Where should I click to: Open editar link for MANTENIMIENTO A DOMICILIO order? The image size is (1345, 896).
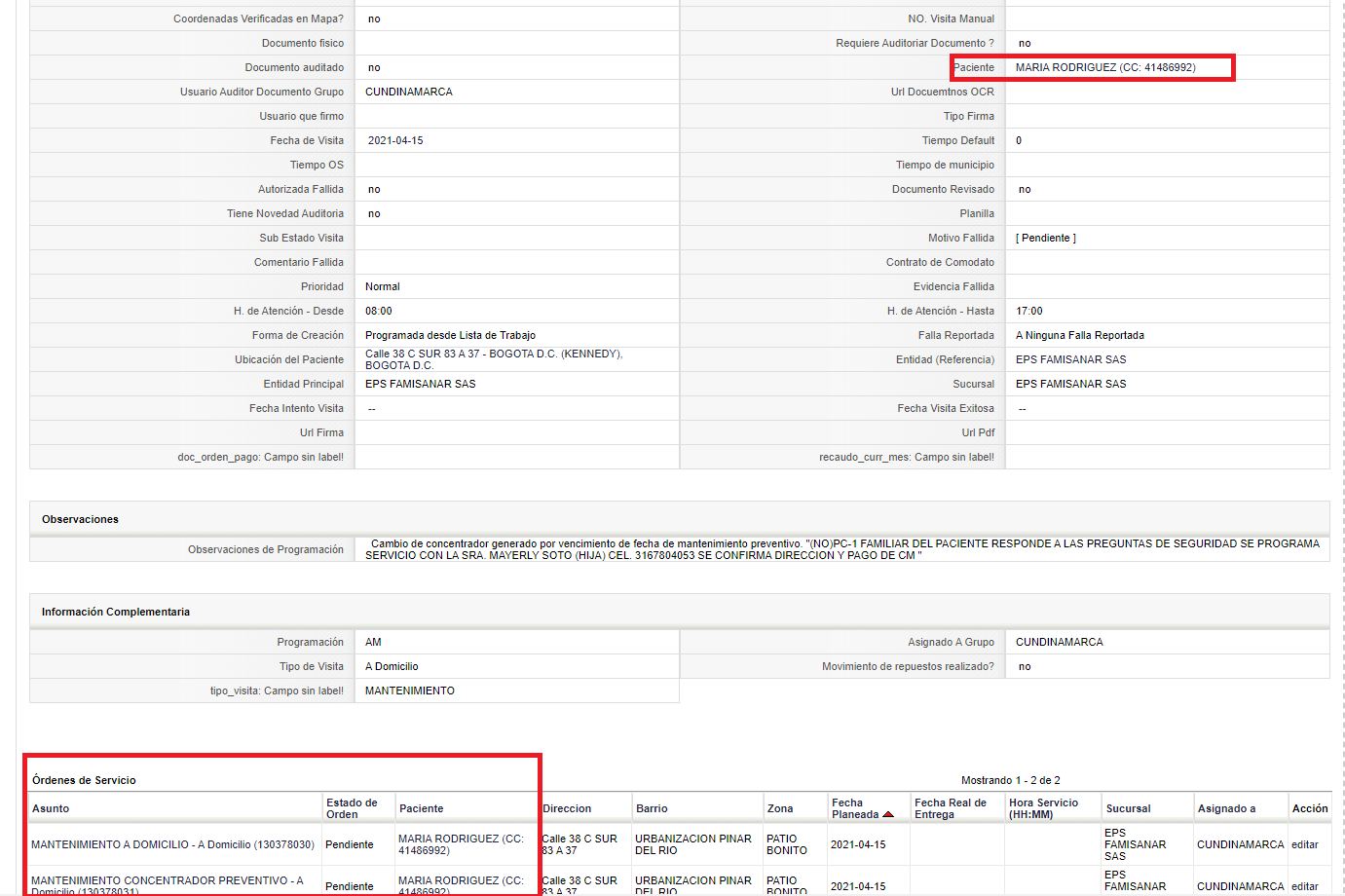click(1304, 844)
